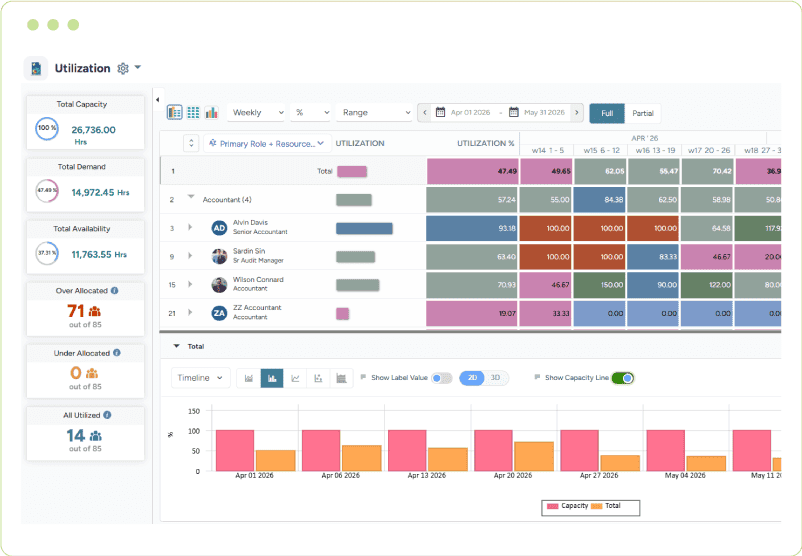The height and width of the screenshot is (556, 802).
Task: Open the % unit dropdown
Action: coord(310,113)
